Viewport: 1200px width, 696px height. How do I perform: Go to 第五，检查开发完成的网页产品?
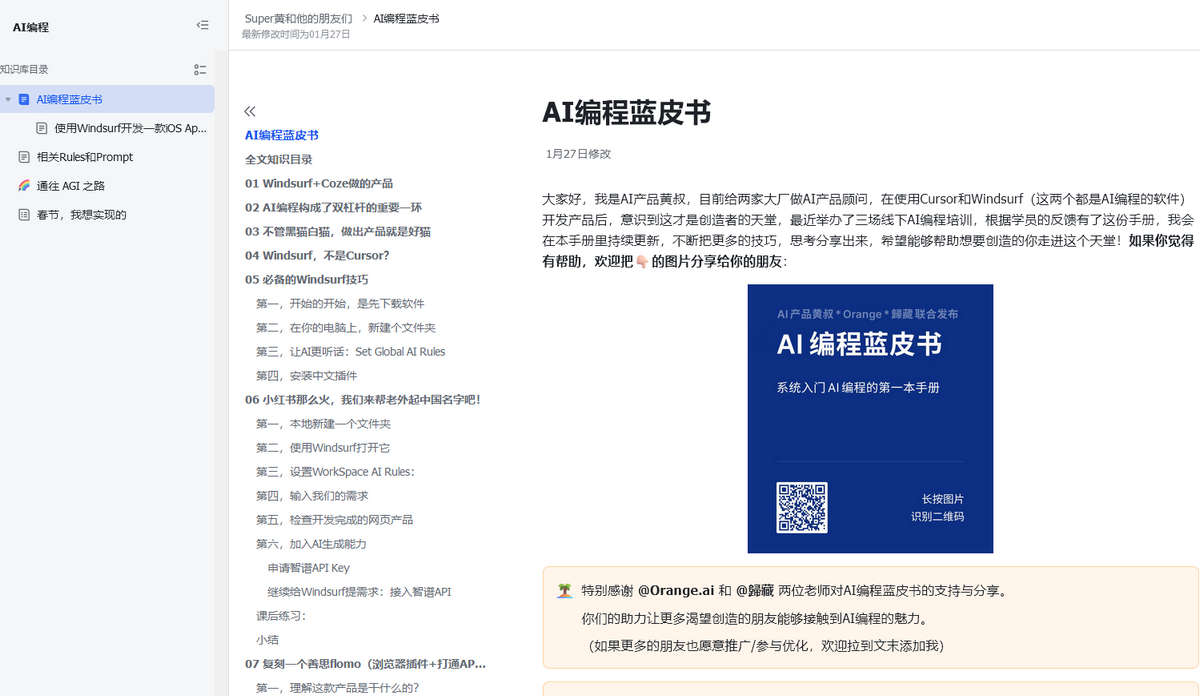(x=334, y=519)
